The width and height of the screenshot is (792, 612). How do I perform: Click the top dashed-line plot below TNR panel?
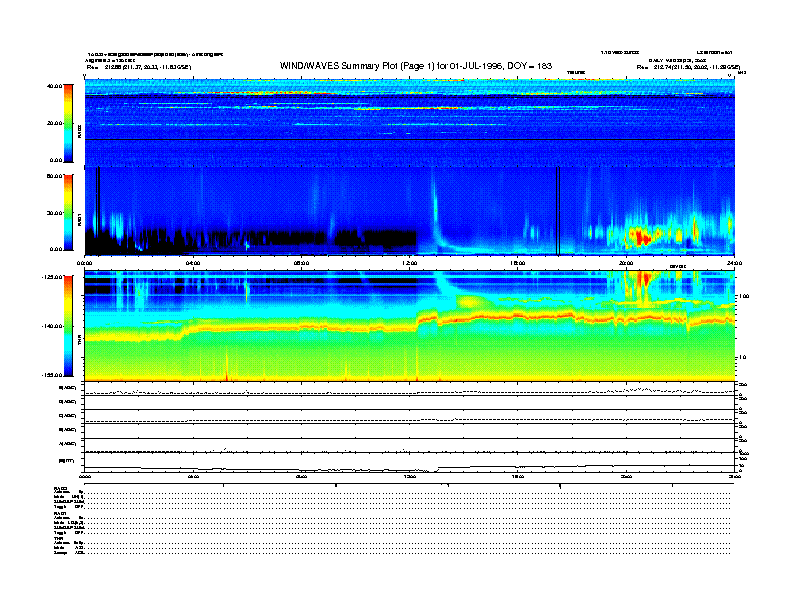coord(410,391)
